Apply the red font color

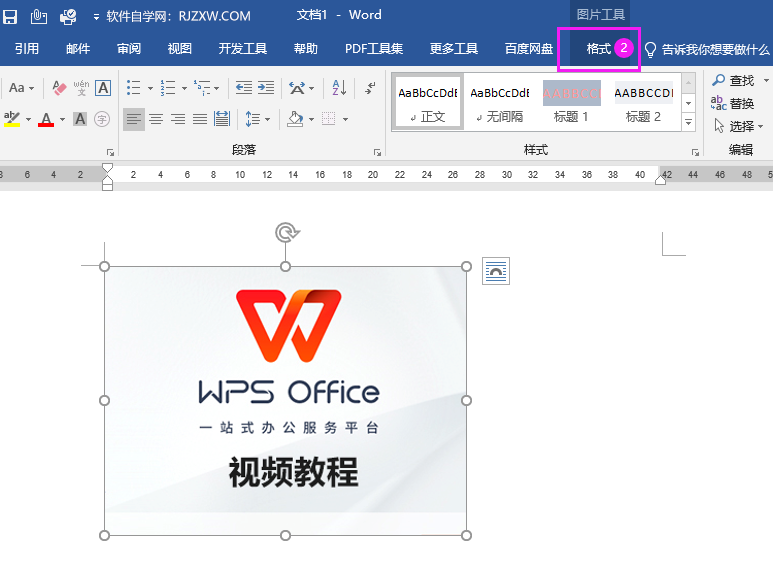(46, 119)
